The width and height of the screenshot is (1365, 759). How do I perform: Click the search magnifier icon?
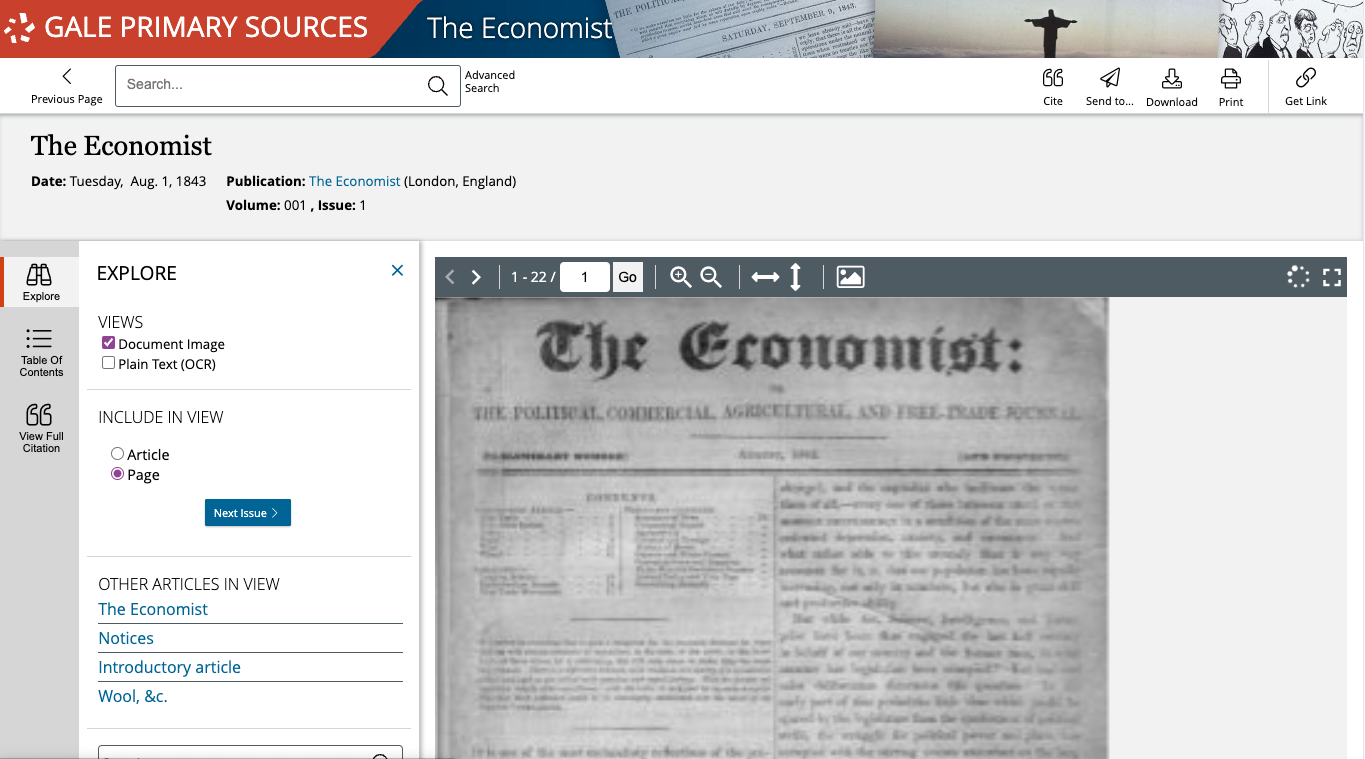pyautogui.click(x=438, y=86)
